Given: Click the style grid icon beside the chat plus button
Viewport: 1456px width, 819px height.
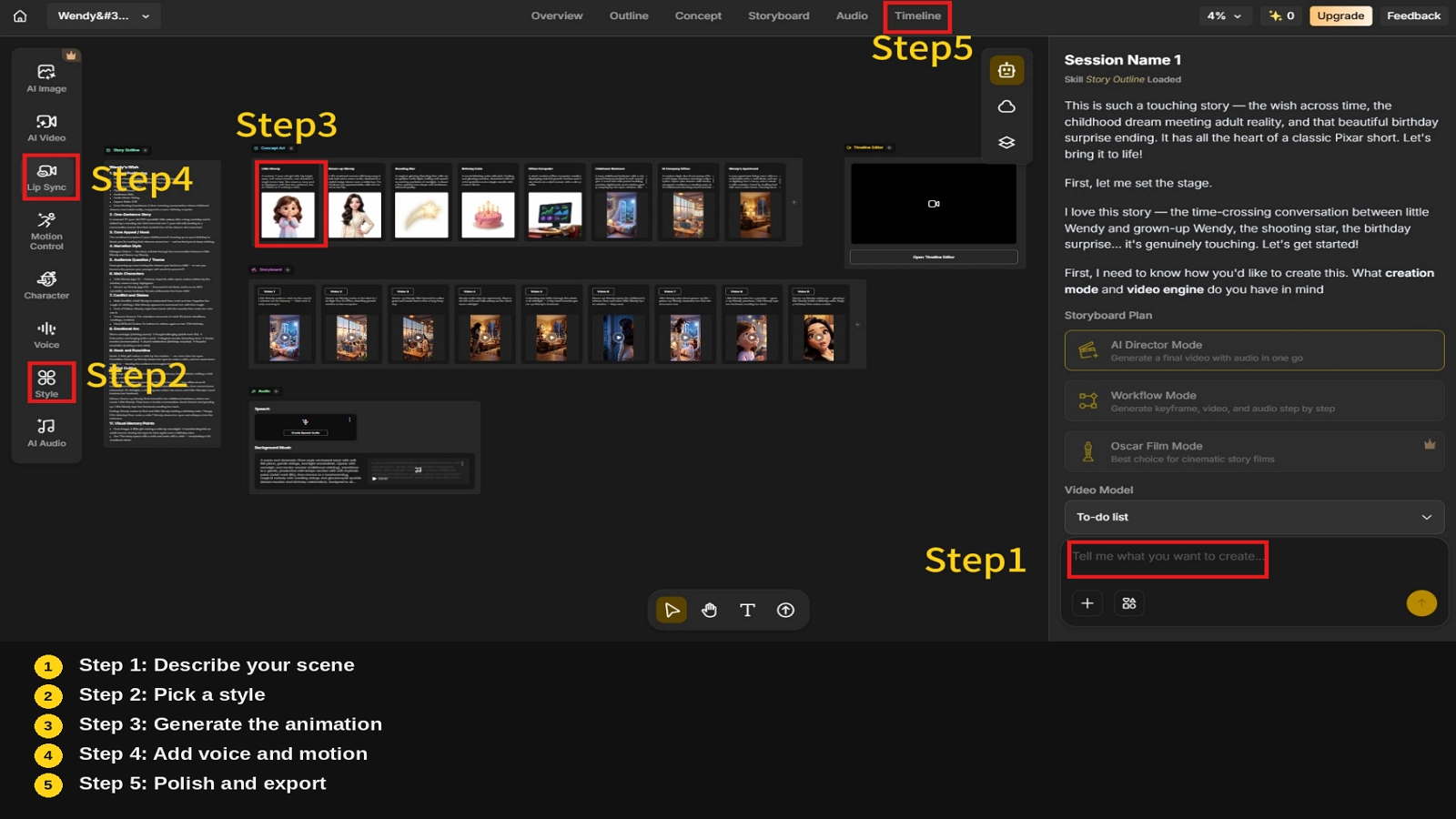Looking at the screenshot, I should point(1129,603).
